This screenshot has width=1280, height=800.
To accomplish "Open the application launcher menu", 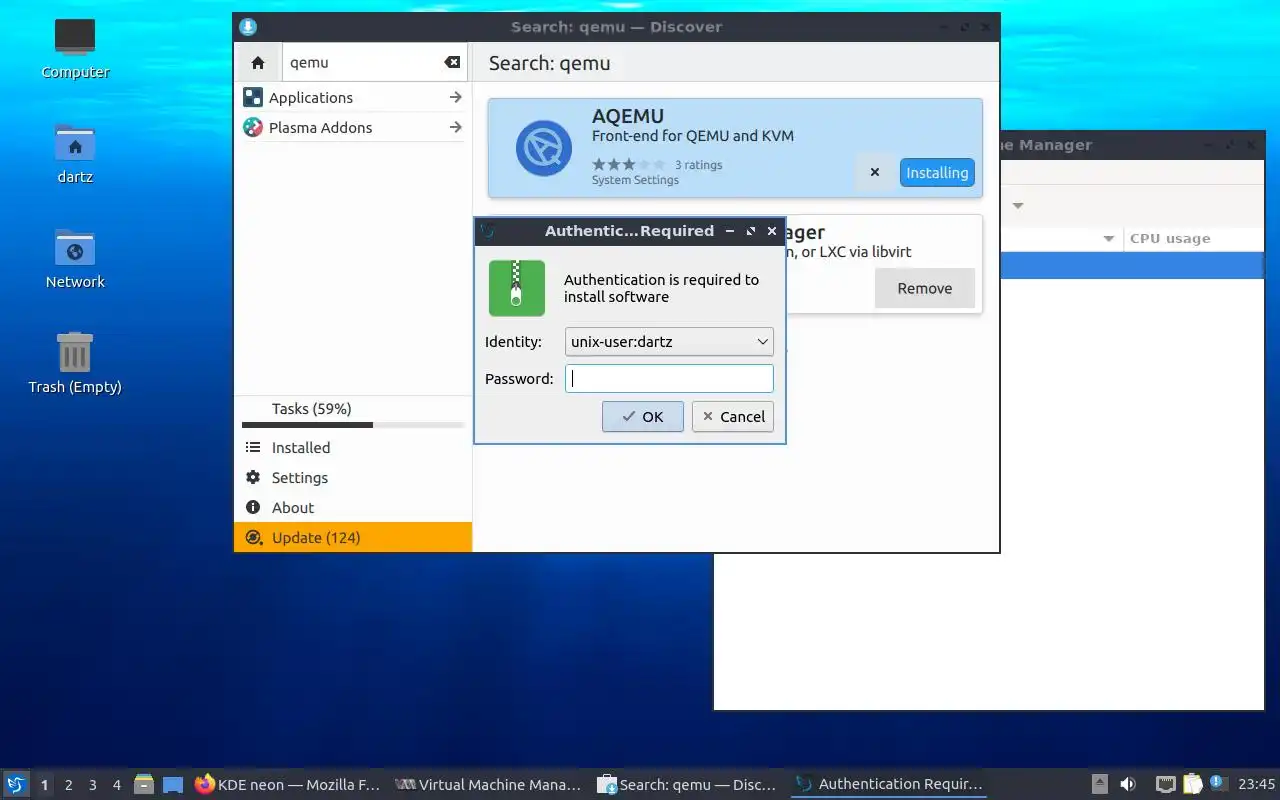I will click(15, 784).
